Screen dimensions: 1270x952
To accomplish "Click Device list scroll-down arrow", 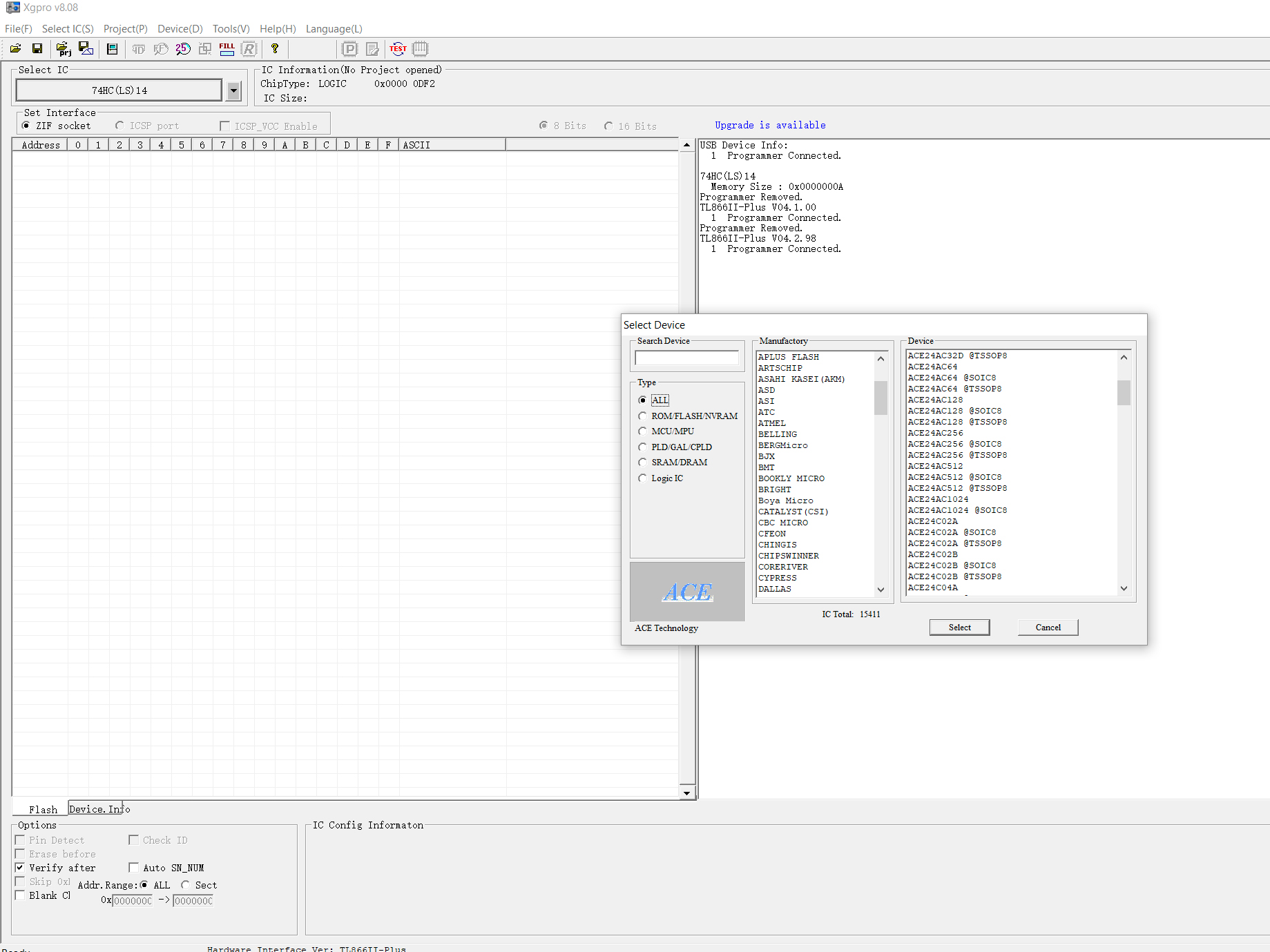I will [x=1124, y=588].
